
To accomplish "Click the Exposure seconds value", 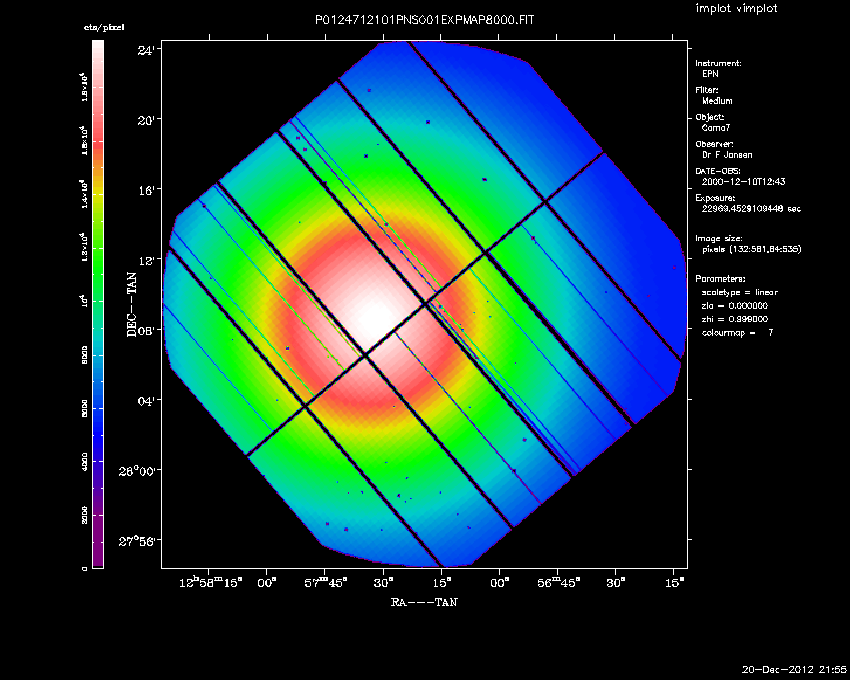I will tap(751, 209).
